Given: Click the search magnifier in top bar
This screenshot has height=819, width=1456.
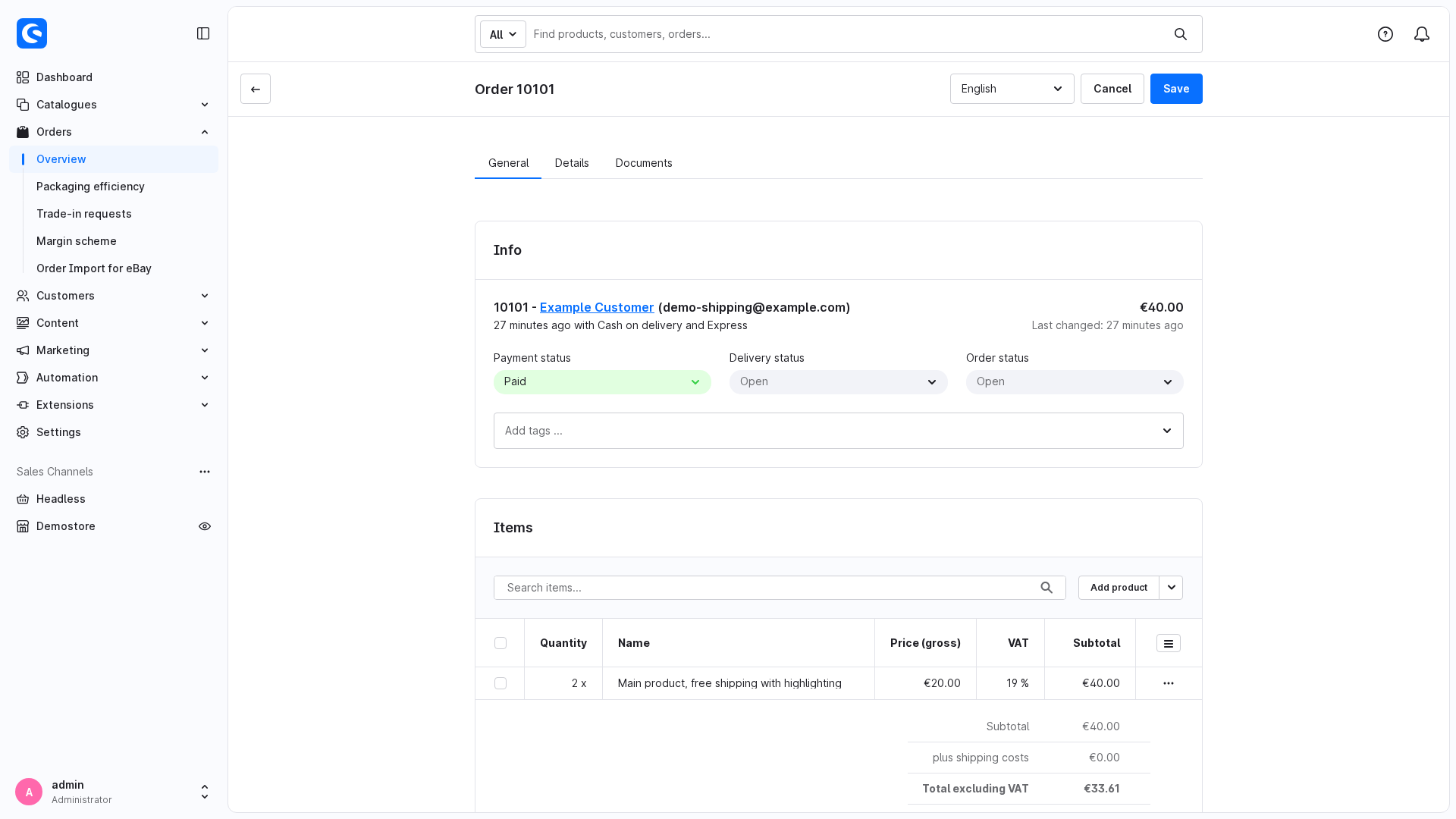Looking at the screenshot, I should coord(1181,34).
